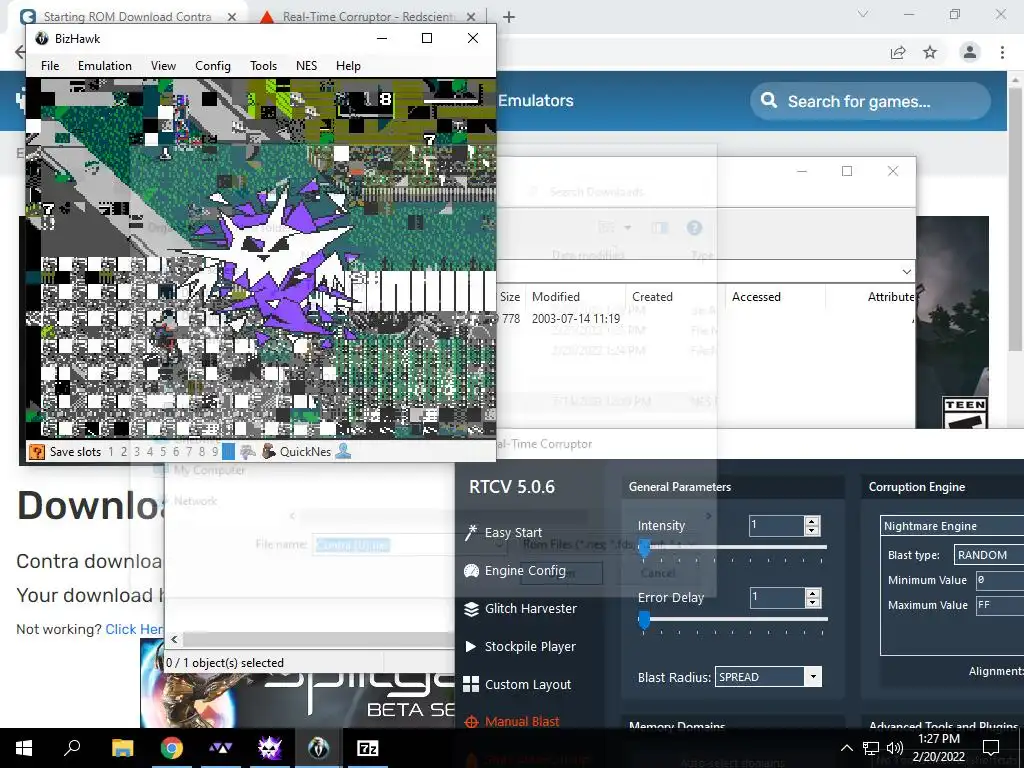Click the Search for games box
Screen dimensions: 1024x768
point(871,101)
